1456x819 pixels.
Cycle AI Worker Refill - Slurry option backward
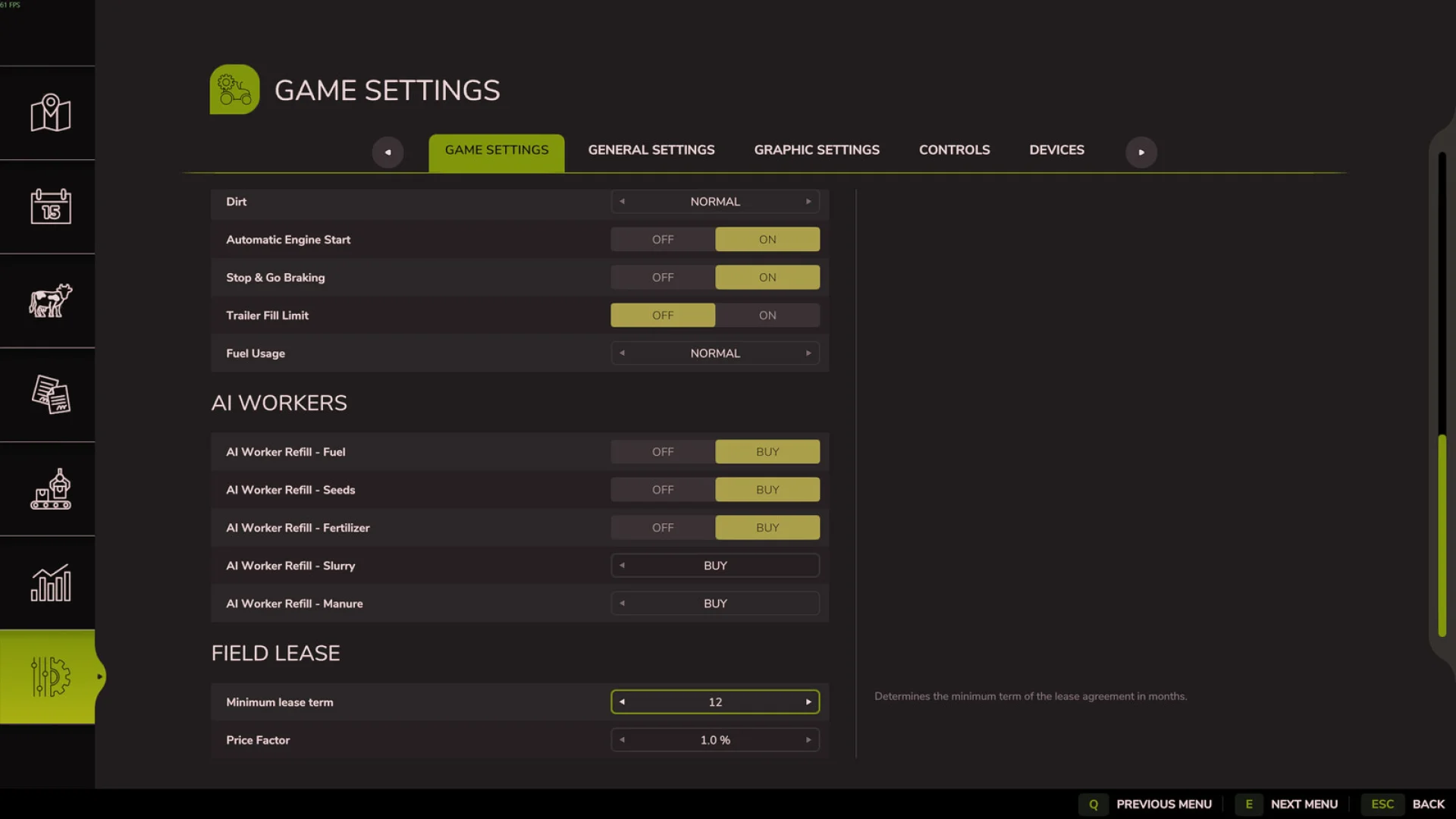click(x=622, y=565)
